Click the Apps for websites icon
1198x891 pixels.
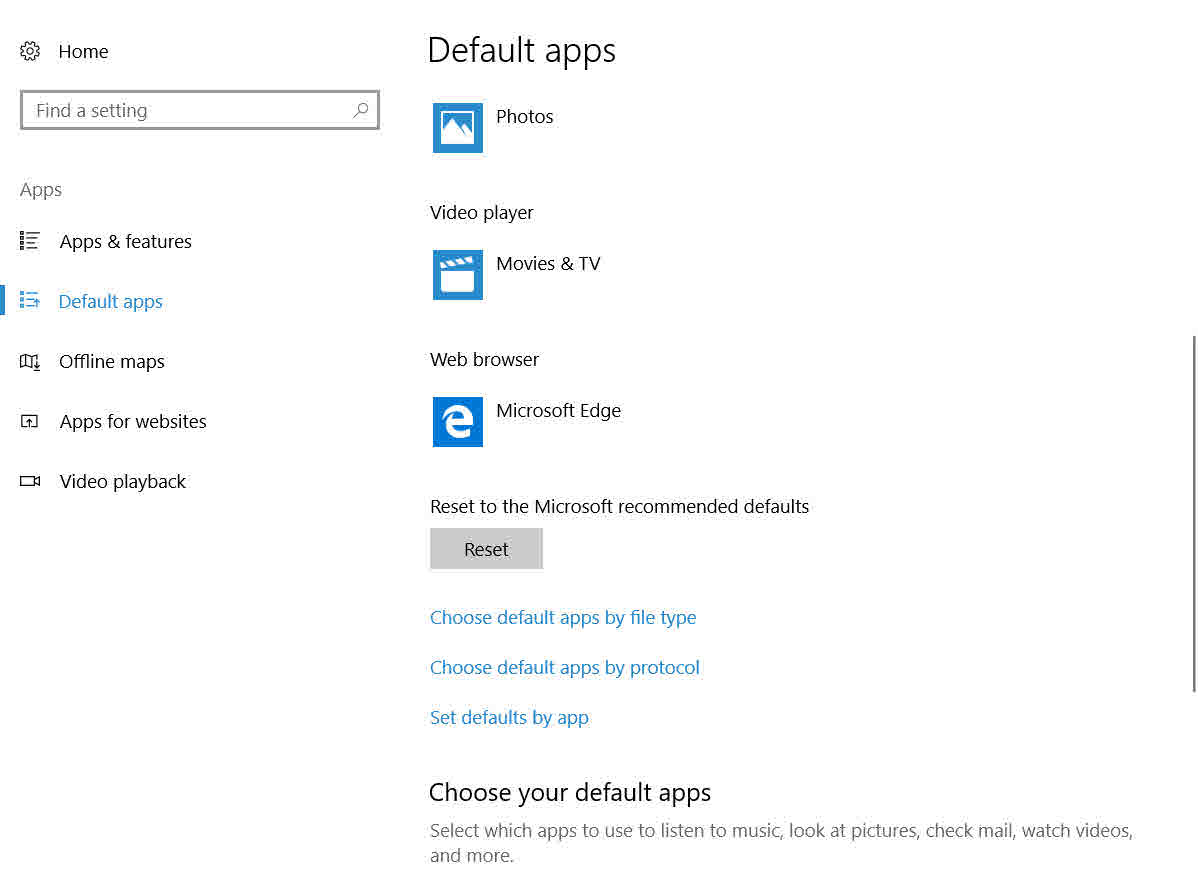[30, 421]
